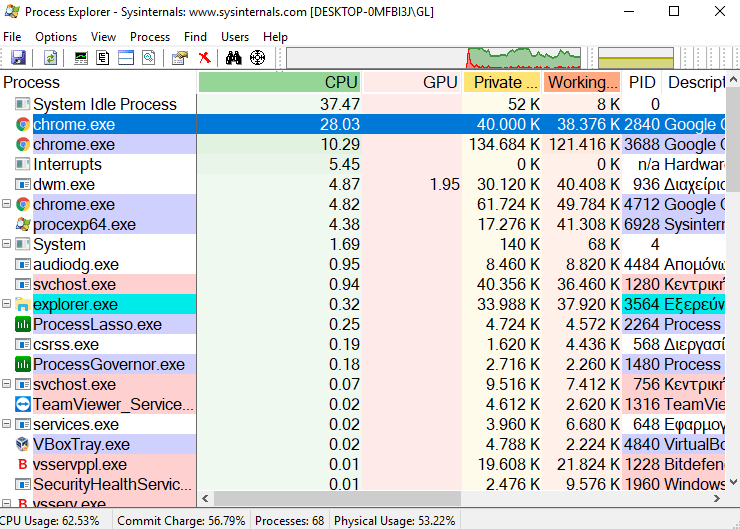740x529 pixels.
Task: Open System Information graph toolbar icon
Action: (x=81, y=58)
